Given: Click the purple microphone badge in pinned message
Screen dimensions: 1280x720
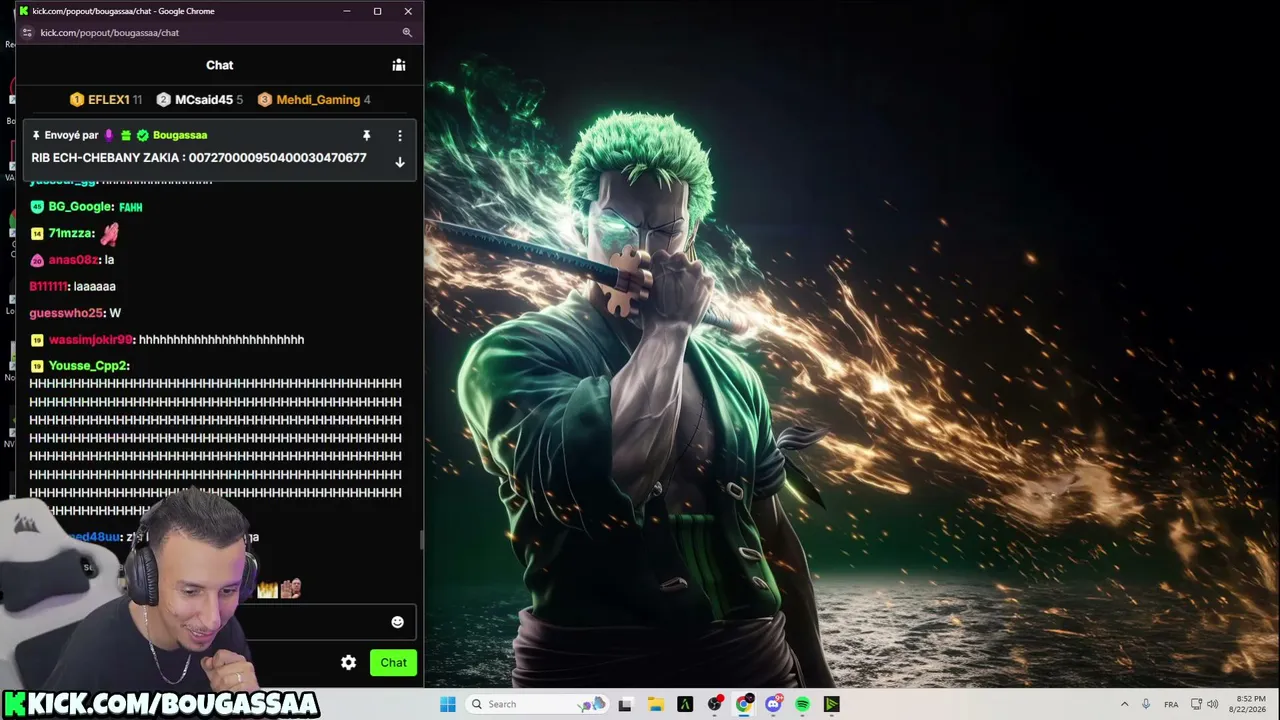Looking at the screenshot, I should (109, 135).
